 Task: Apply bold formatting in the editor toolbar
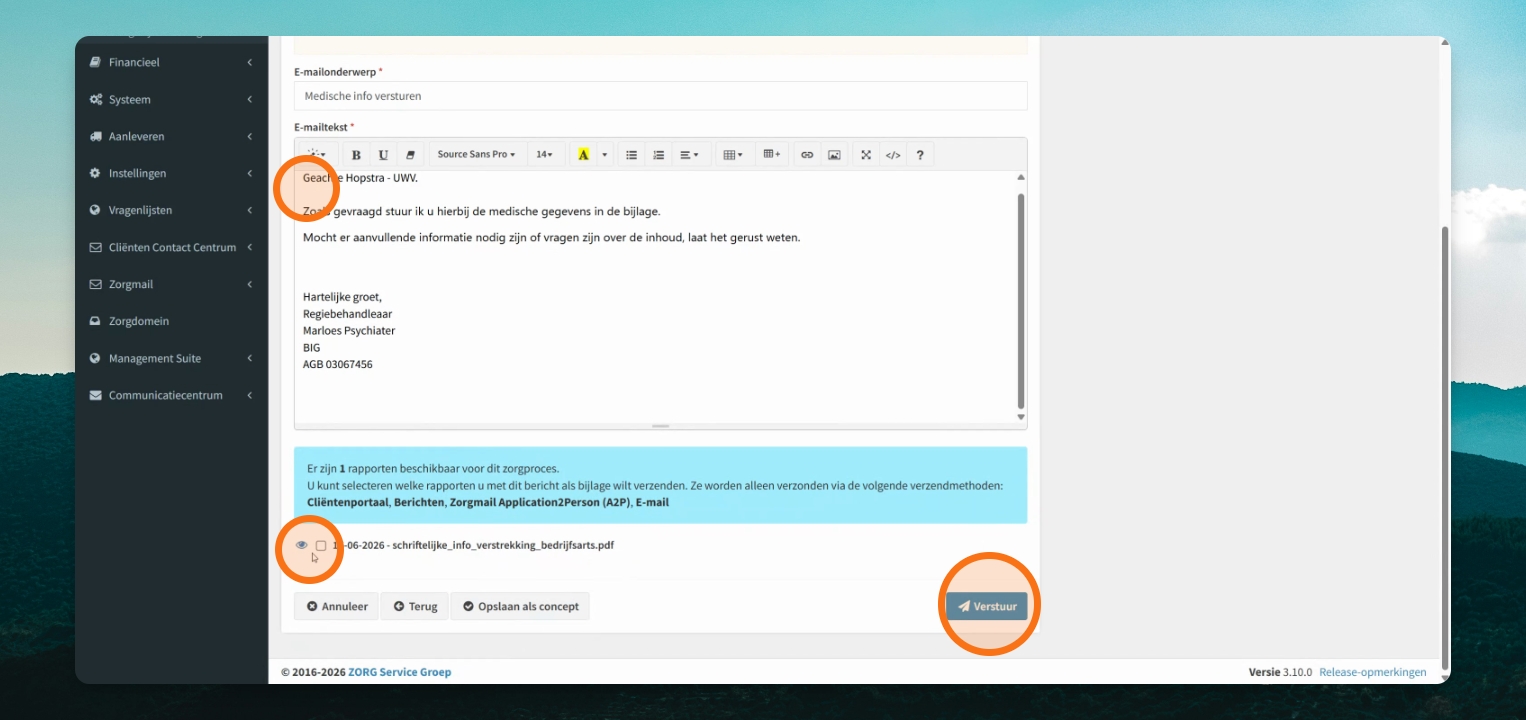click(x=356, y=155)
